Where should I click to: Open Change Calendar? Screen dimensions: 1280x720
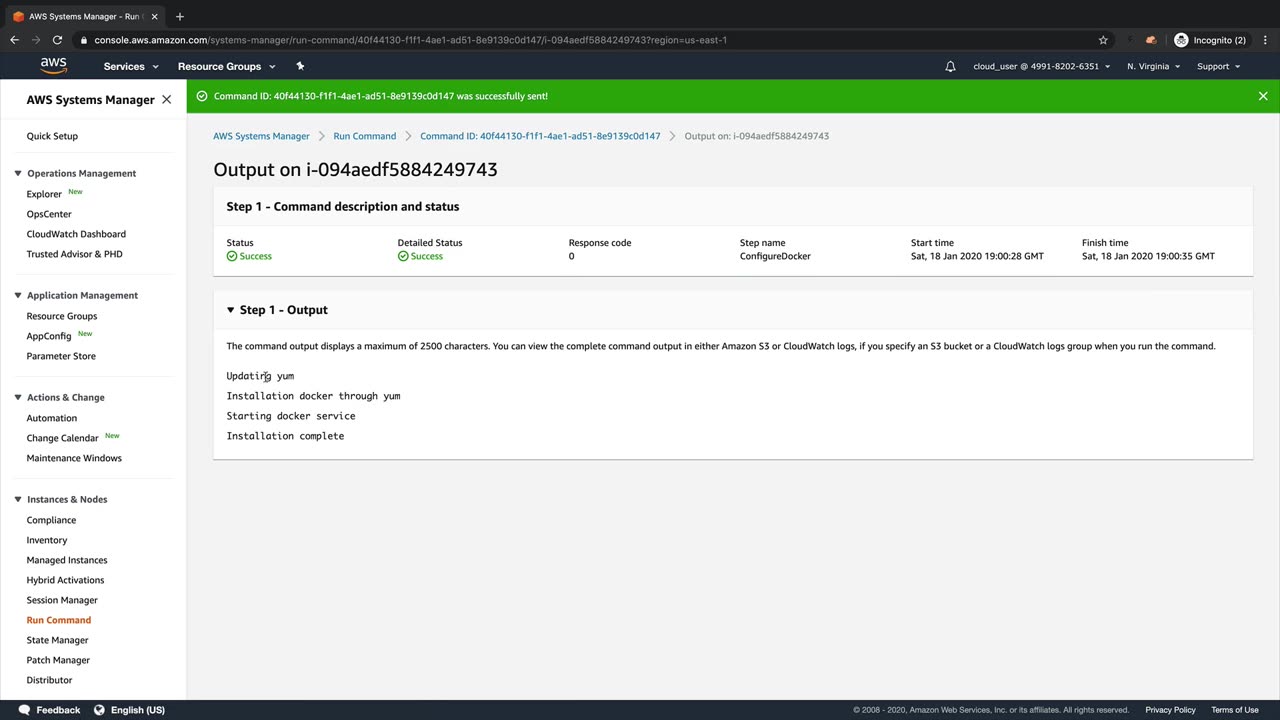click(x=62, y=438)
